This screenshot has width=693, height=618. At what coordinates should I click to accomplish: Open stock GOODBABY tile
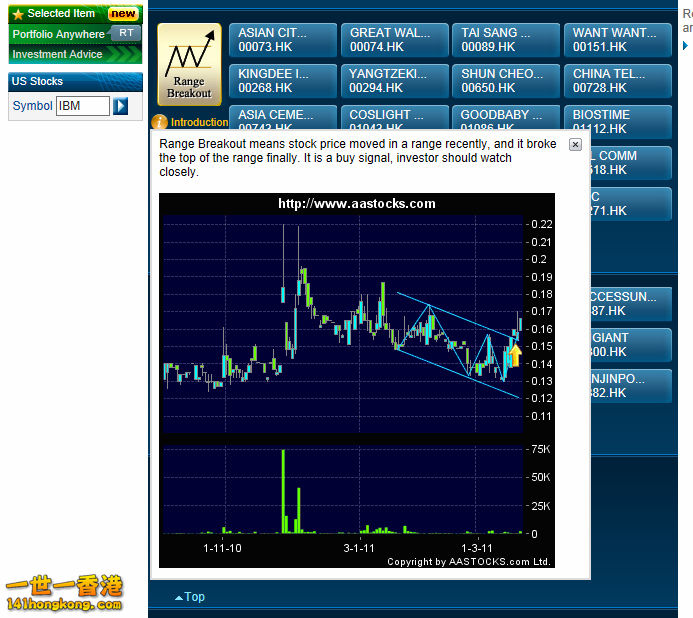click(506, 118)
